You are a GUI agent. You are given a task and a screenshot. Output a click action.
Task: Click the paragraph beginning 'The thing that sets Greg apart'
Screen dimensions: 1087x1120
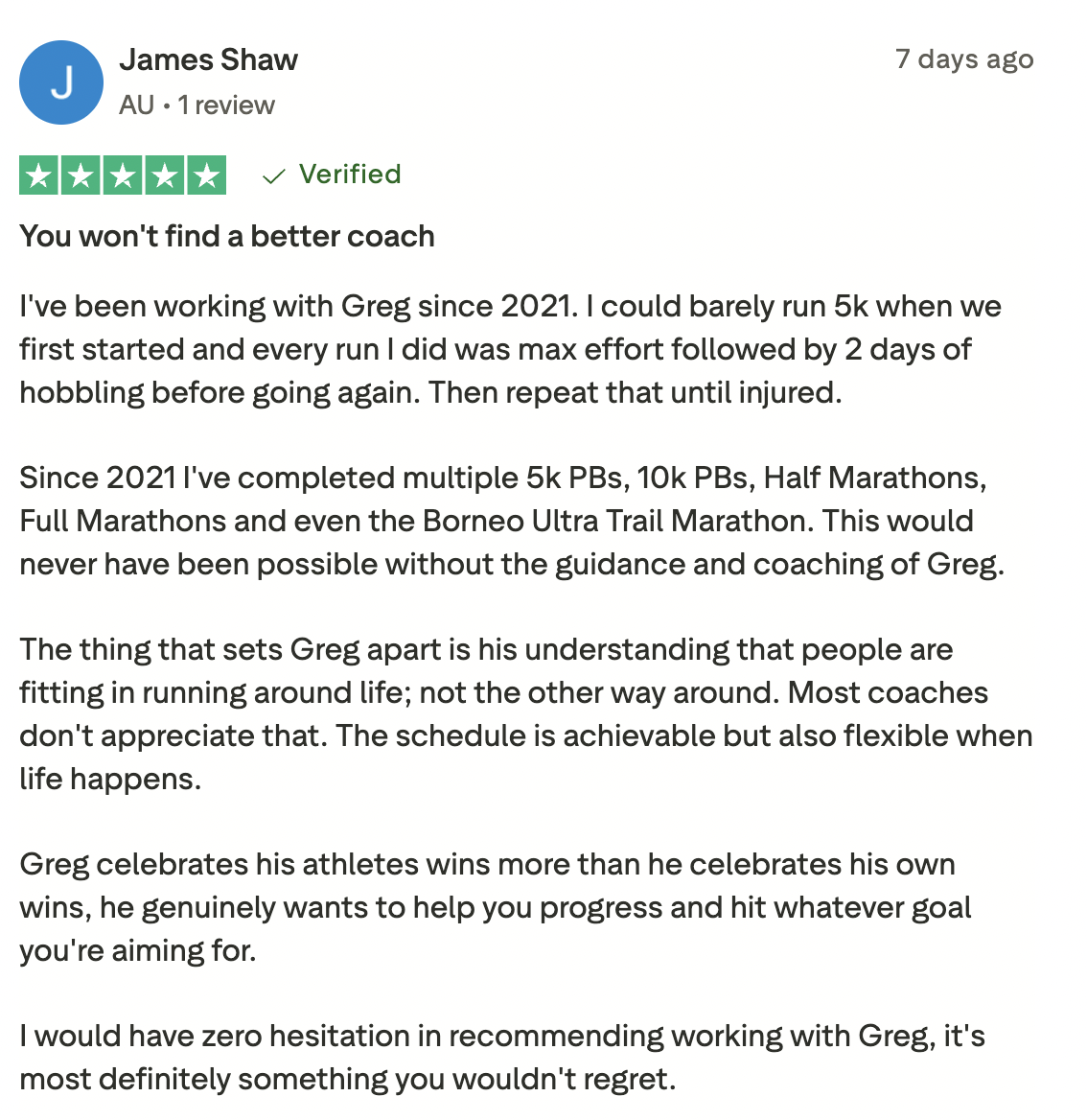click(x=525, y=714)
